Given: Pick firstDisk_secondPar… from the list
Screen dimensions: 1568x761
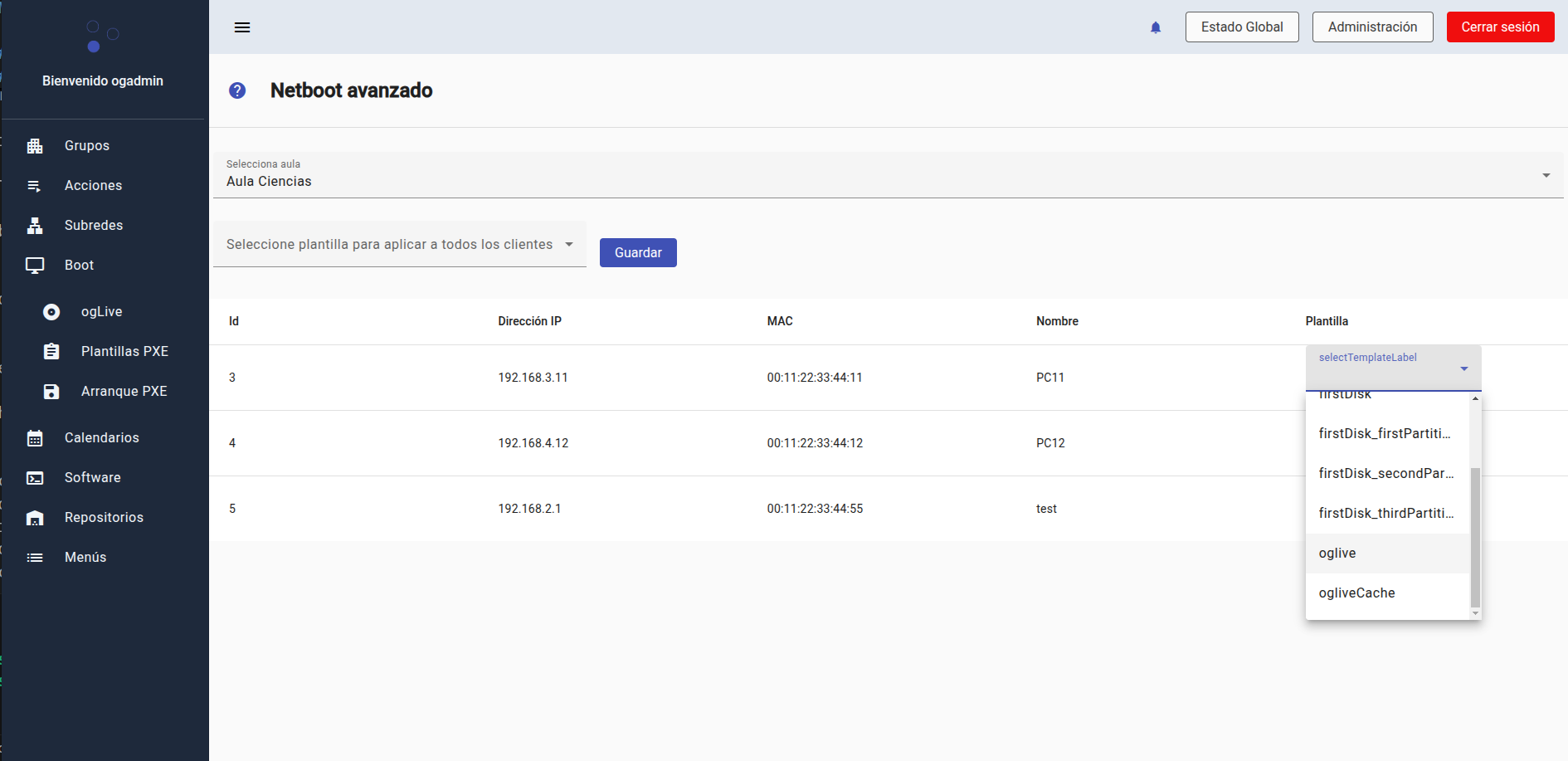Looking at the screenshot, I should [x=1385, y=474].
